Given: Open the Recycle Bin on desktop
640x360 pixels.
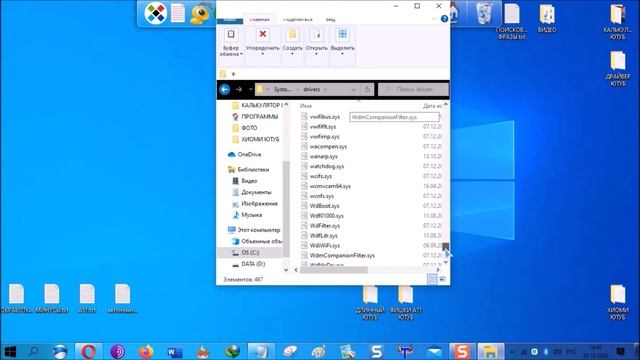Looking at the screenshot, I should pyautogui.click(x=484, y=13).
